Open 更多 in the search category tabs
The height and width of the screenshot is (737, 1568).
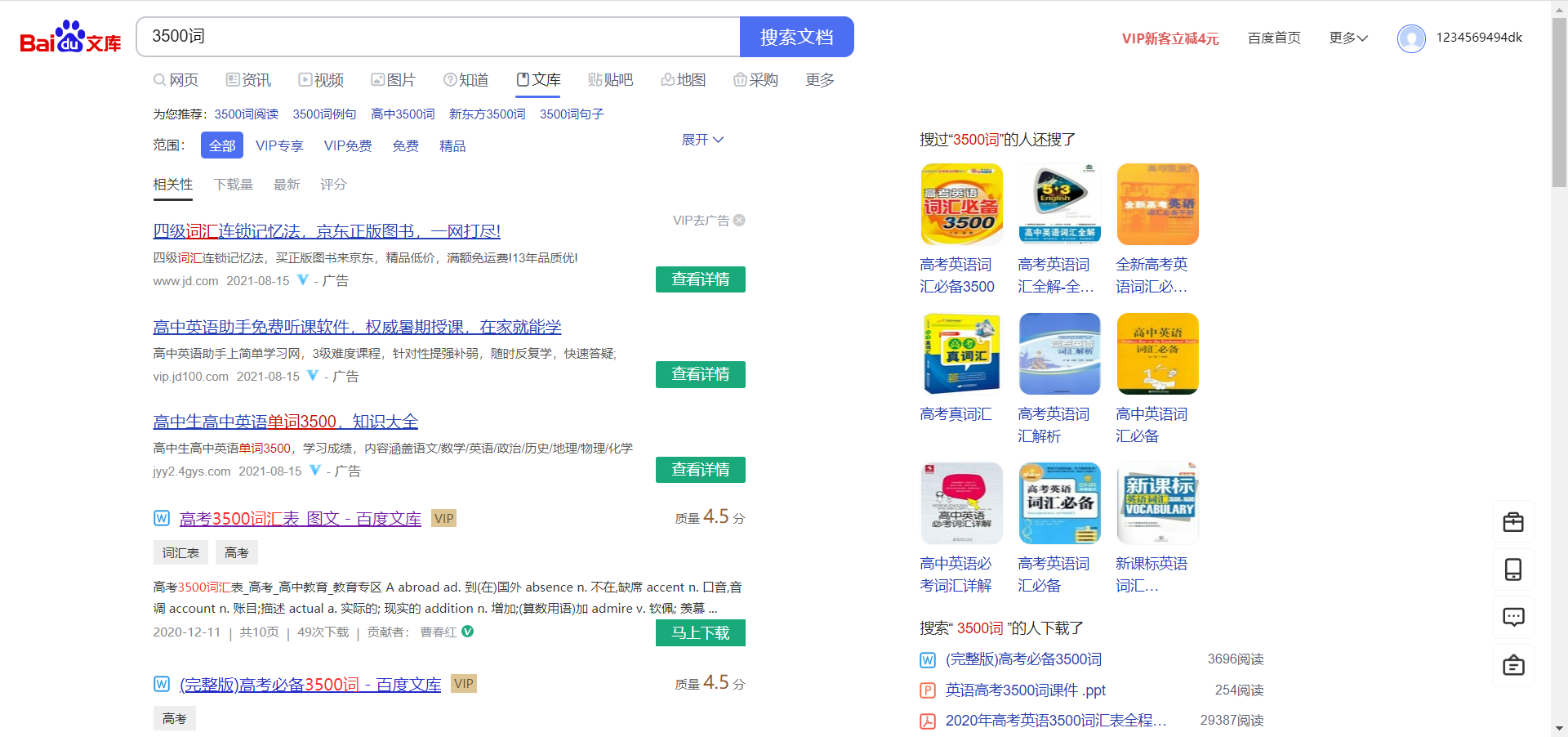click(820, 79)
